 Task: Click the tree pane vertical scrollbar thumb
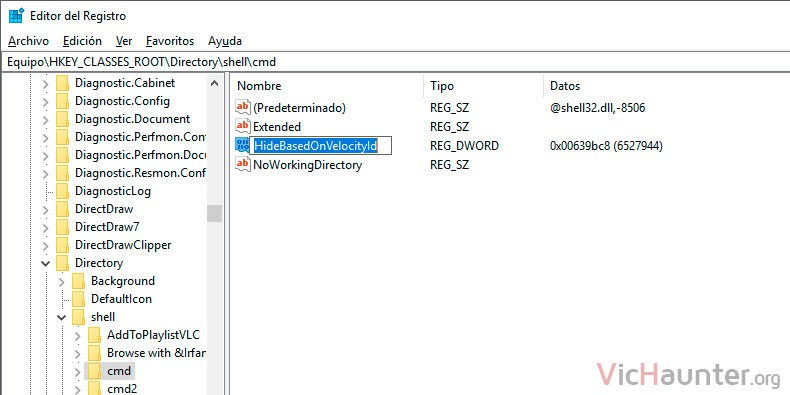tap(215, 213)
